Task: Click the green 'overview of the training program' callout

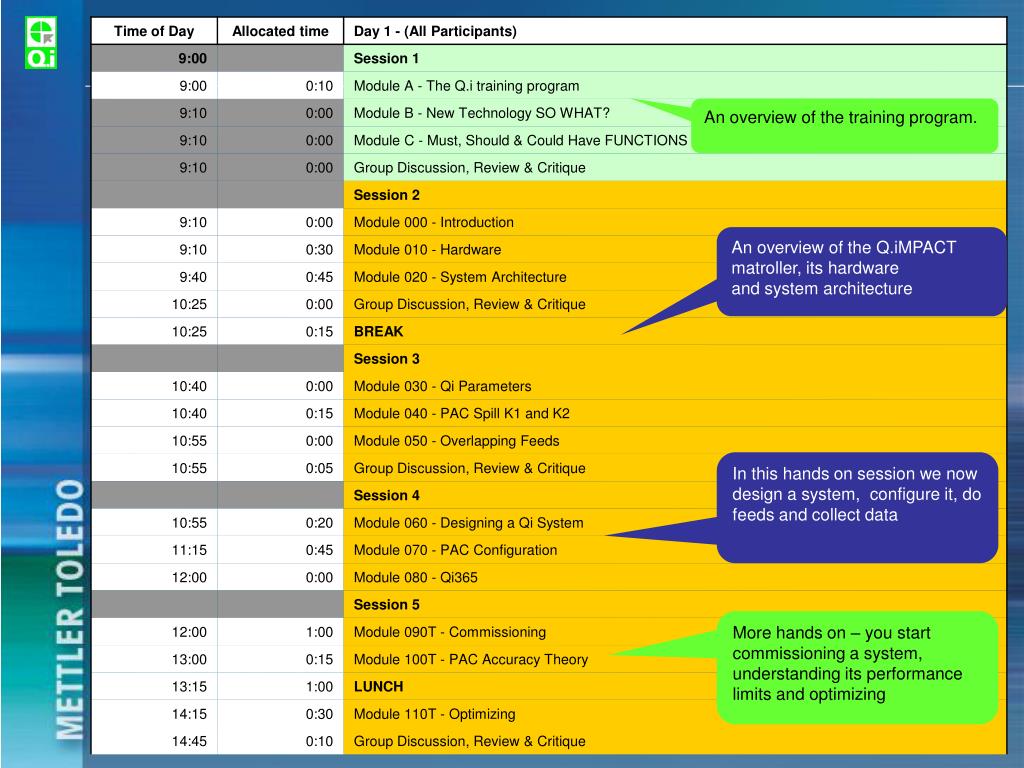Action: [x=844, y=125]
